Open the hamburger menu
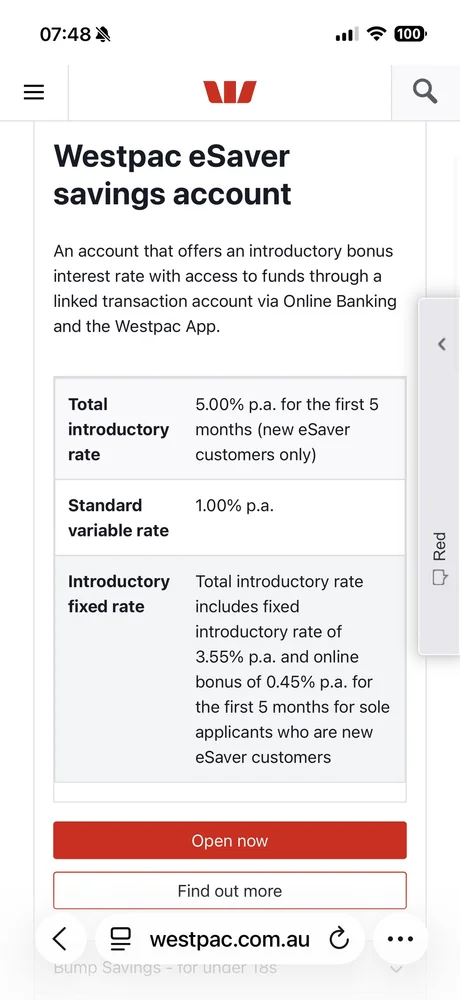The width and height of the screenshot is (460, 1000). [x=34, y=92]
